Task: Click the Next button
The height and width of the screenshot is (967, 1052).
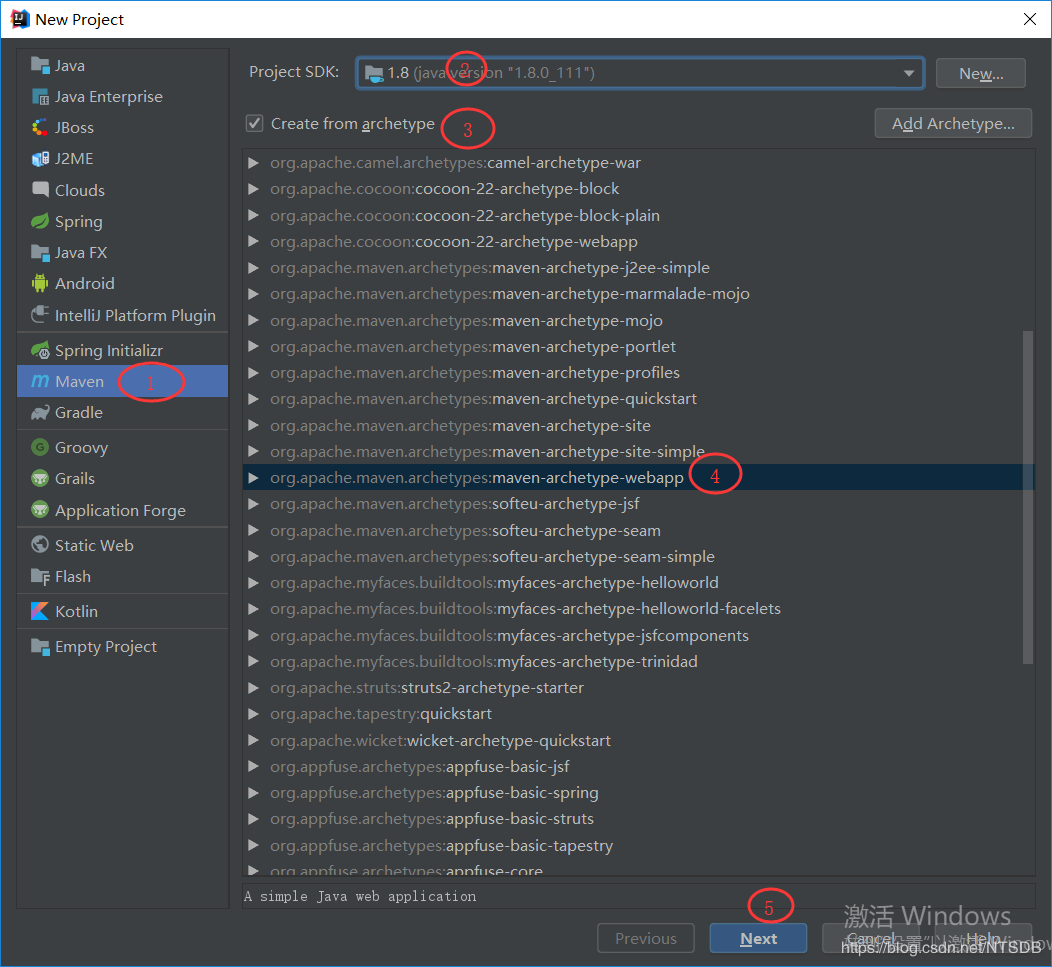Action: (758, 938)
